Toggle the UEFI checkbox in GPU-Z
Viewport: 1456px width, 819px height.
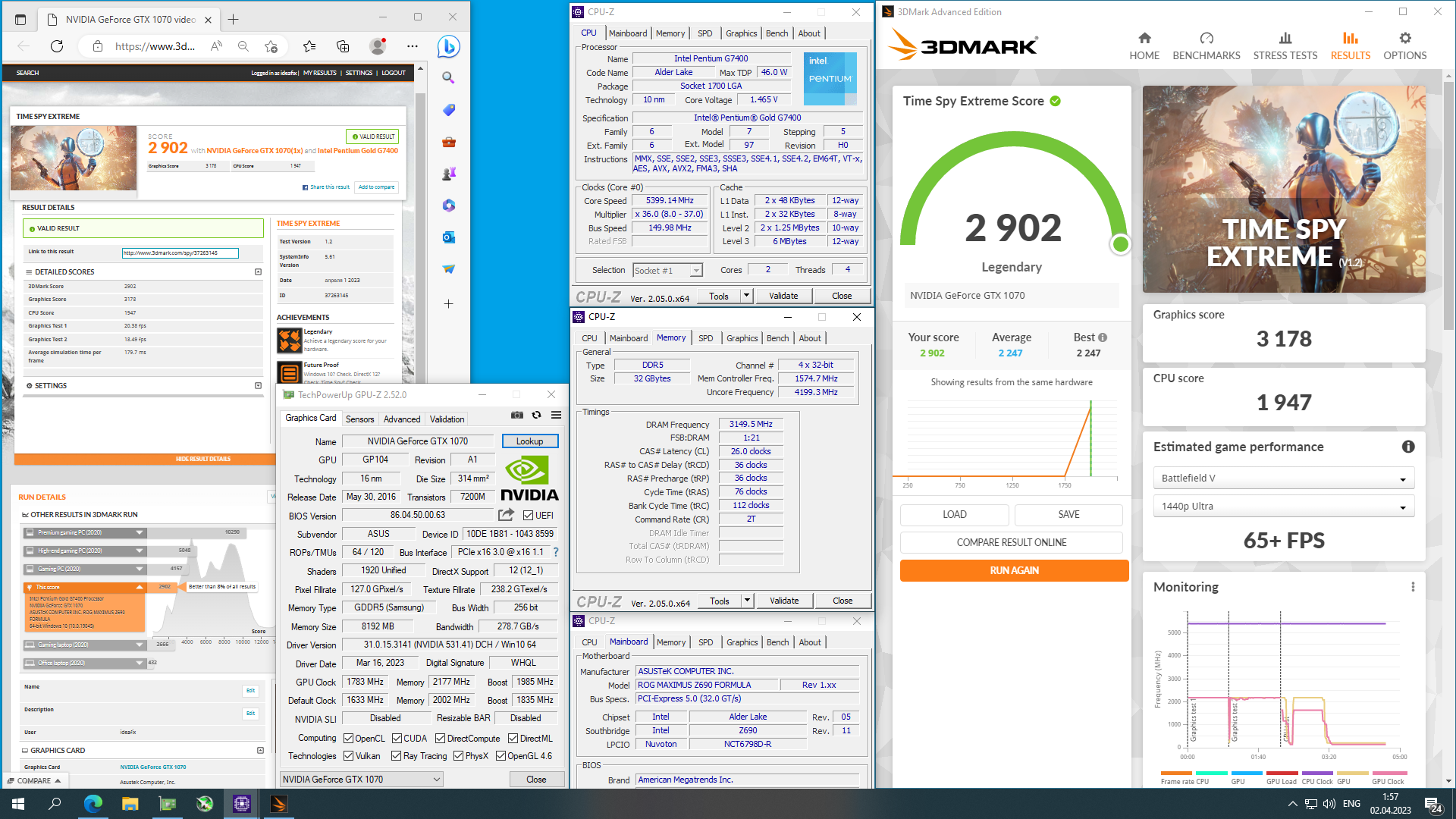pos(529,516)
